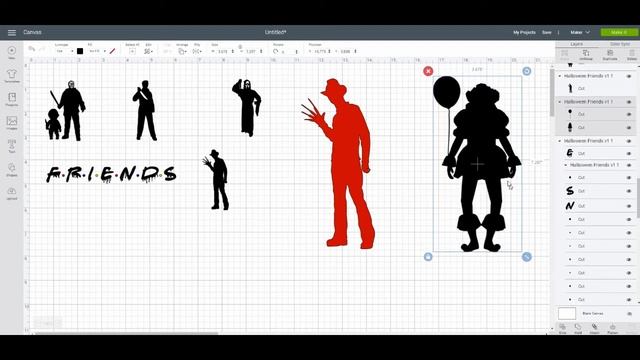The image size is (640, 360).
Task: Hide the nested Halloween Friends subgroup
Action: (x=629, y=165)
